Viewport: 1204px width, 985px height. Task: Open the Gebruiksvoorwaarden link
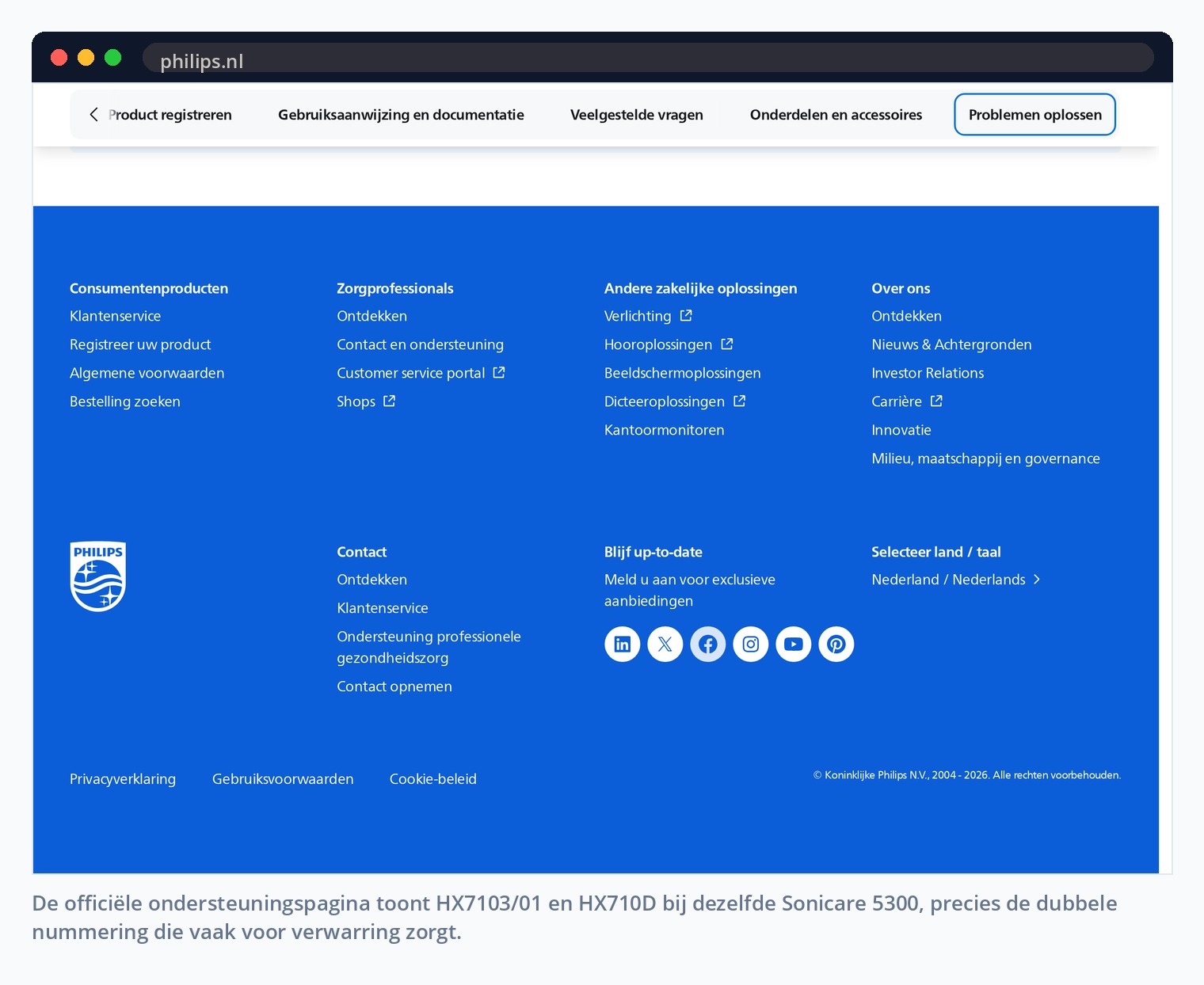(283, 779)
